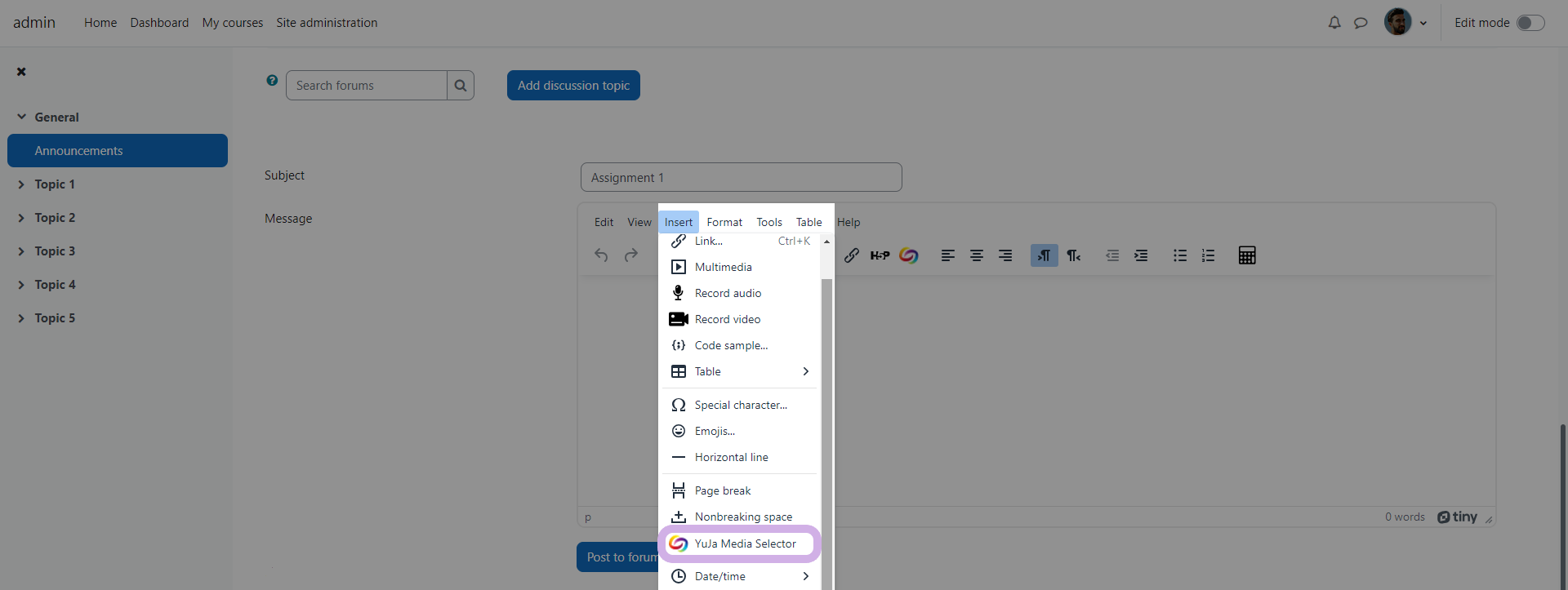Align text left

tap(947, 255)
